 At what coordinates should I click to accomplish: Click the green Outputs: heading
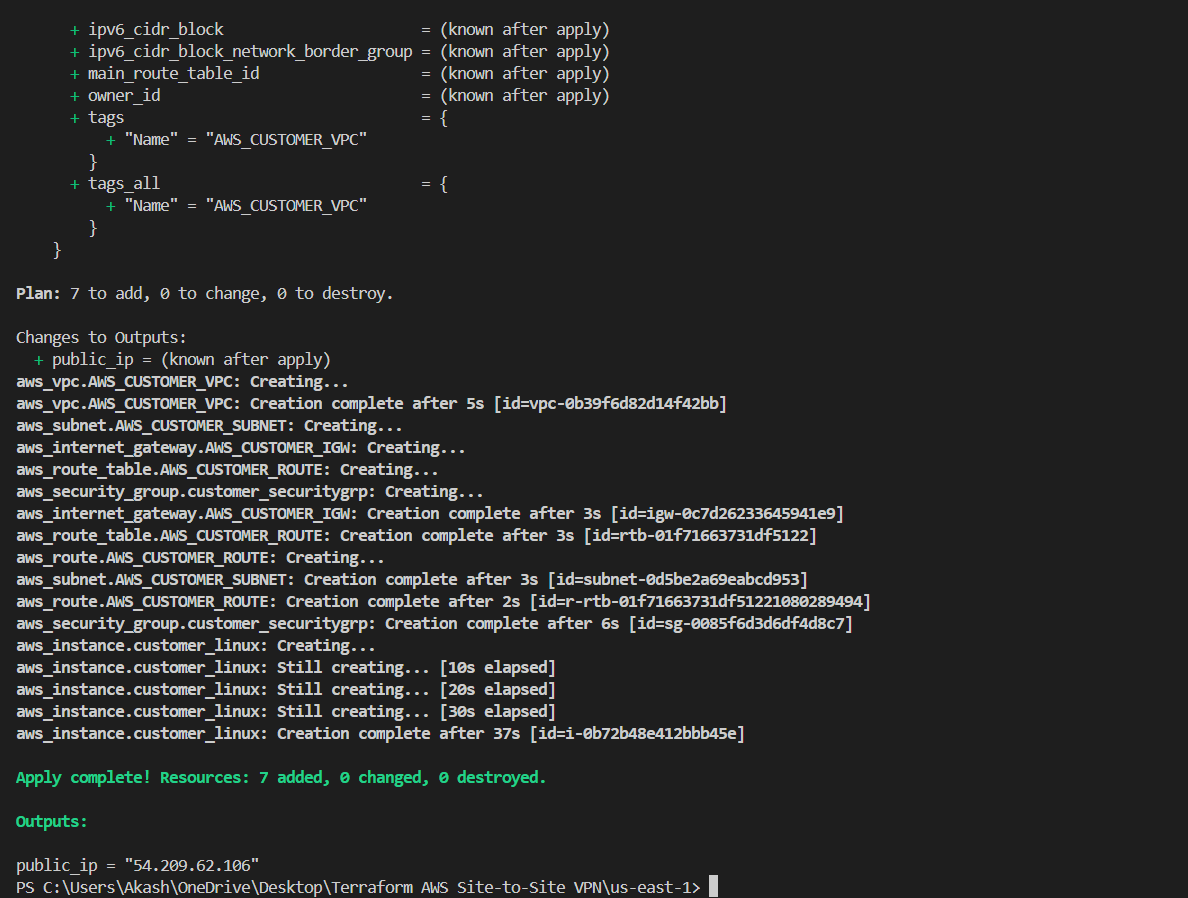pos(52,821)
